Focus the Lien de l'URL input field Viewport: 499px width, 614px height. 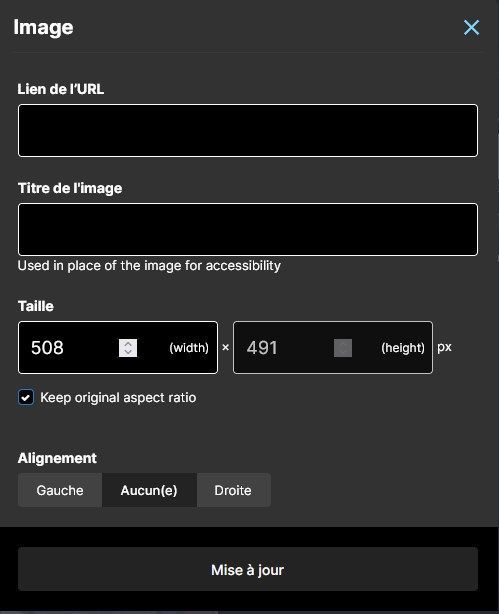248,131
